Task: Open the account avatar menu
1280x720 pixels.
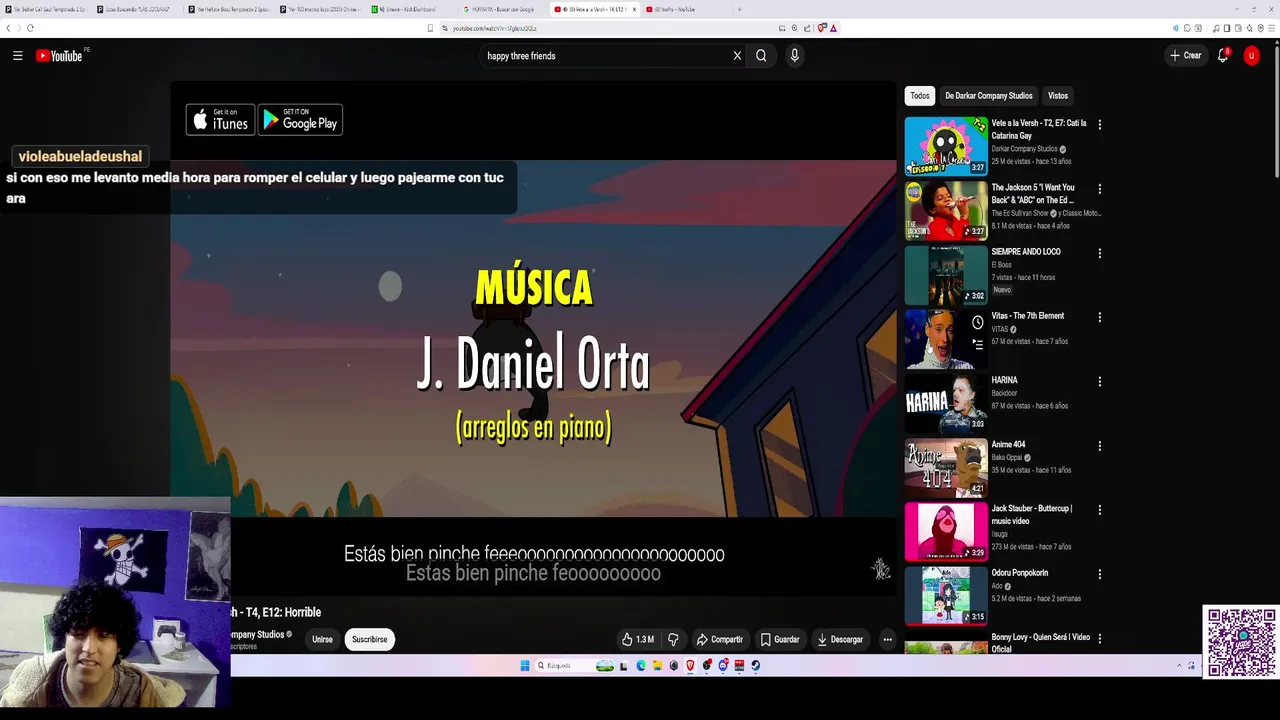Action: (x=1251, y=56)
